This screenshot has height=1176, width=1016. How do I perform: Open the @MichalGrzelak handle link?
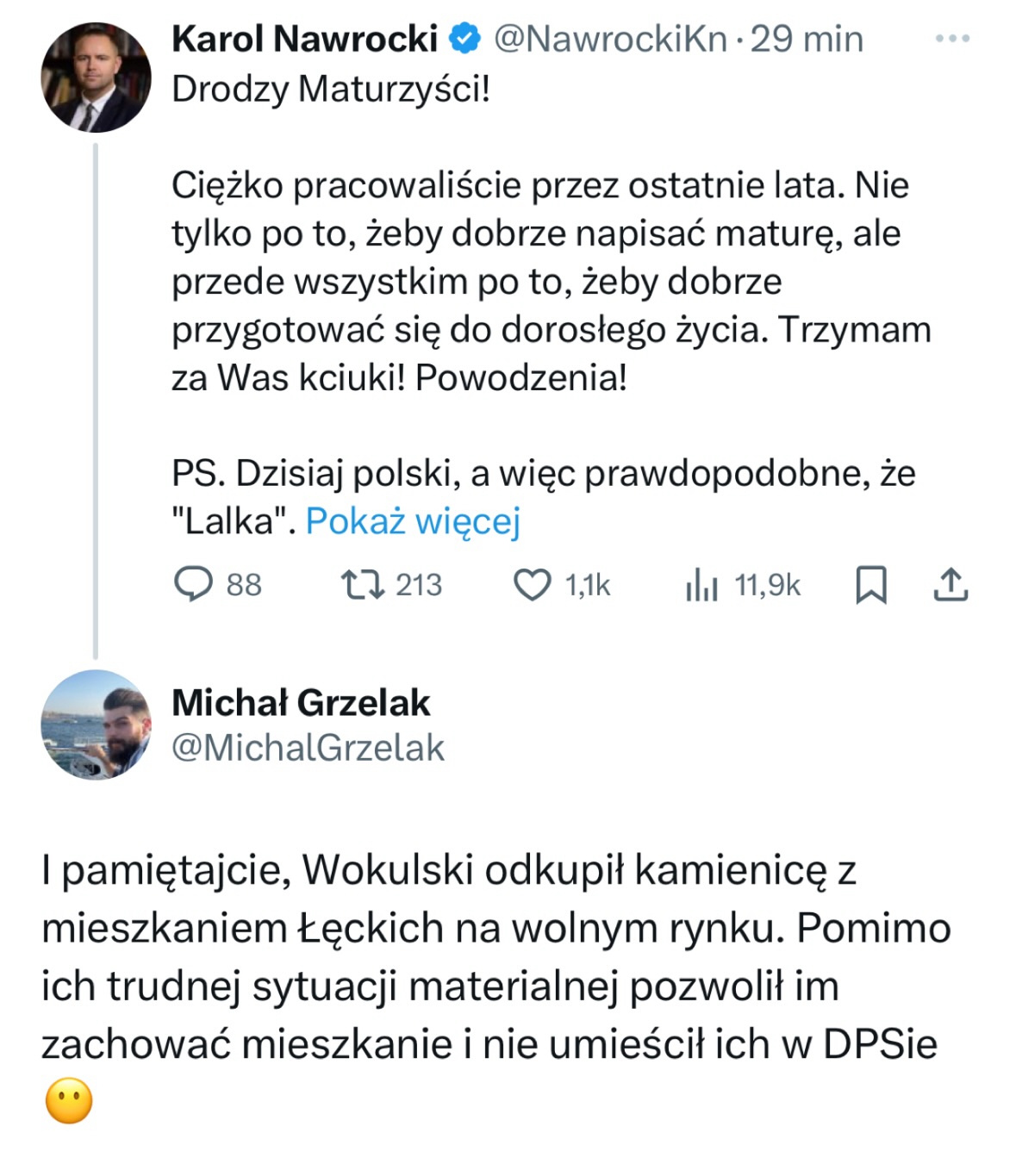pos(308,748)
